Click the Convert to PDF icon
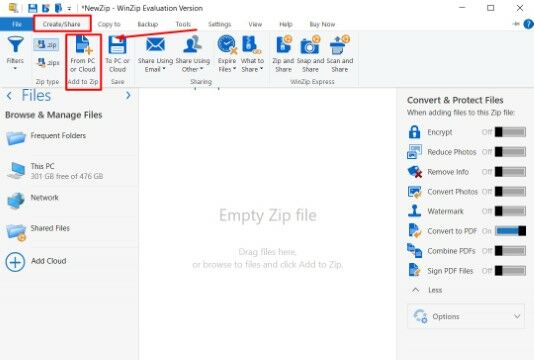This screenshot has width=534, height=360. click(414, 231)
